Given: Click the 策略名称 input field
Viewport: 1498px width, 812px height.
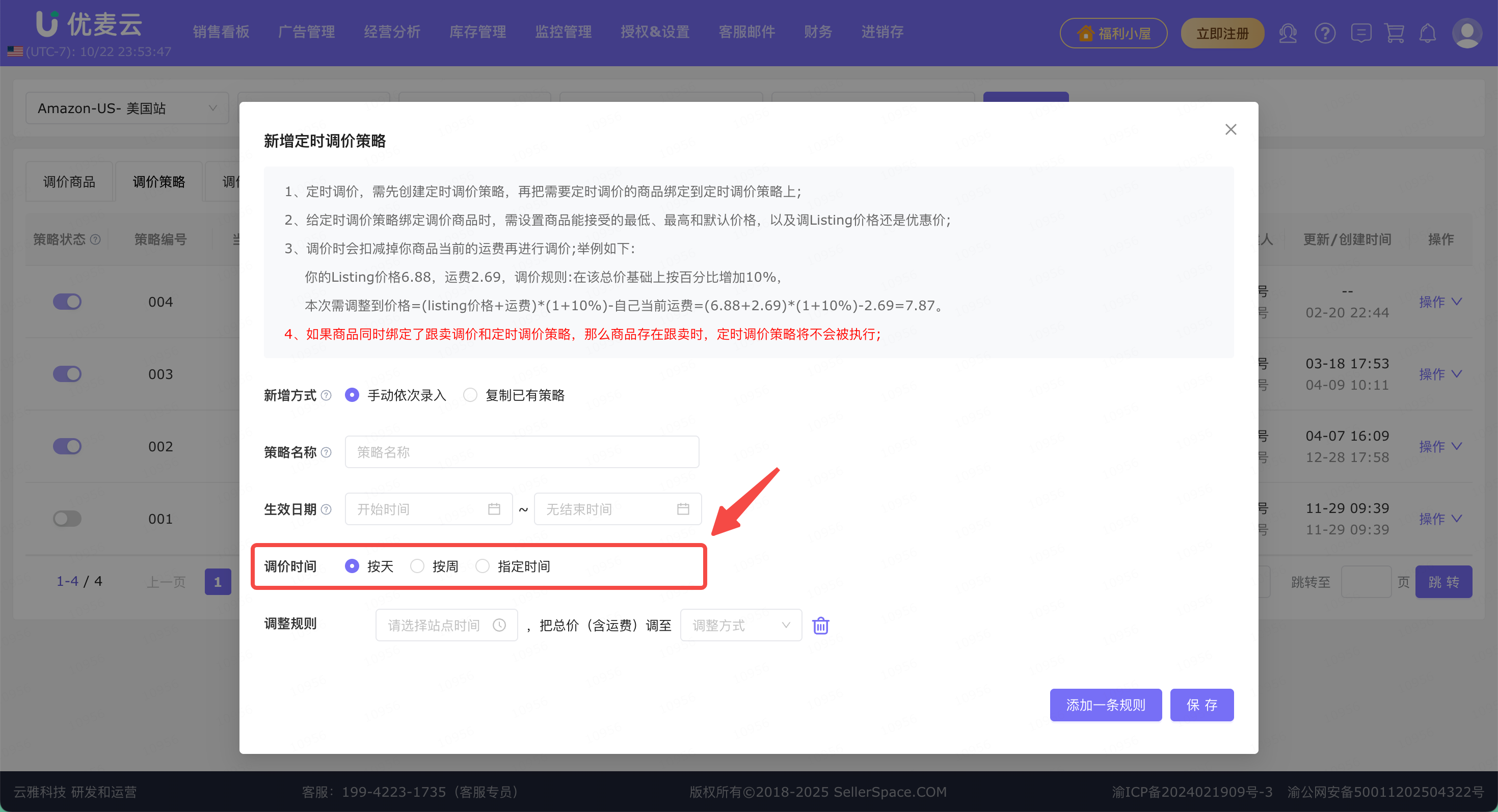Looking at the screenshot, I should 521,452.
